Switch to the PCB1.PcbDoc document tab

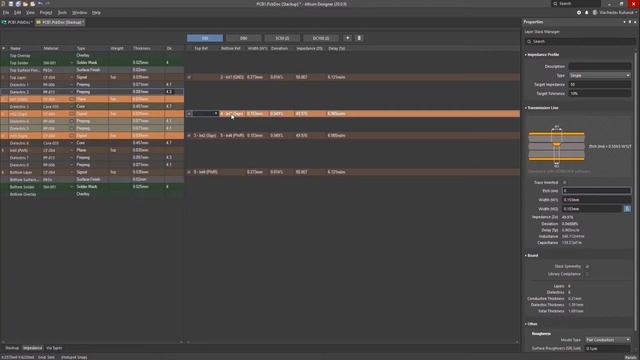pyautogui.click(x=17, y=22)
